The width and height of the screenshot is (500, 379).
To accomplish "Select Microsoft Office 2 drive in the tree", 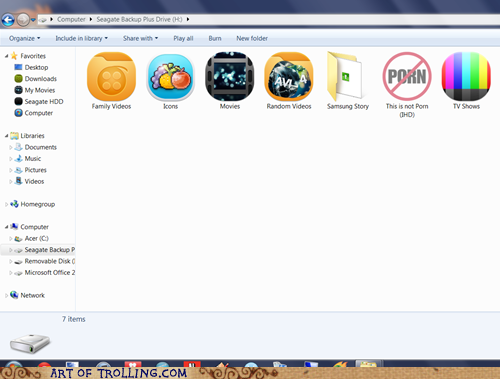I will click(x=50, y=272).
